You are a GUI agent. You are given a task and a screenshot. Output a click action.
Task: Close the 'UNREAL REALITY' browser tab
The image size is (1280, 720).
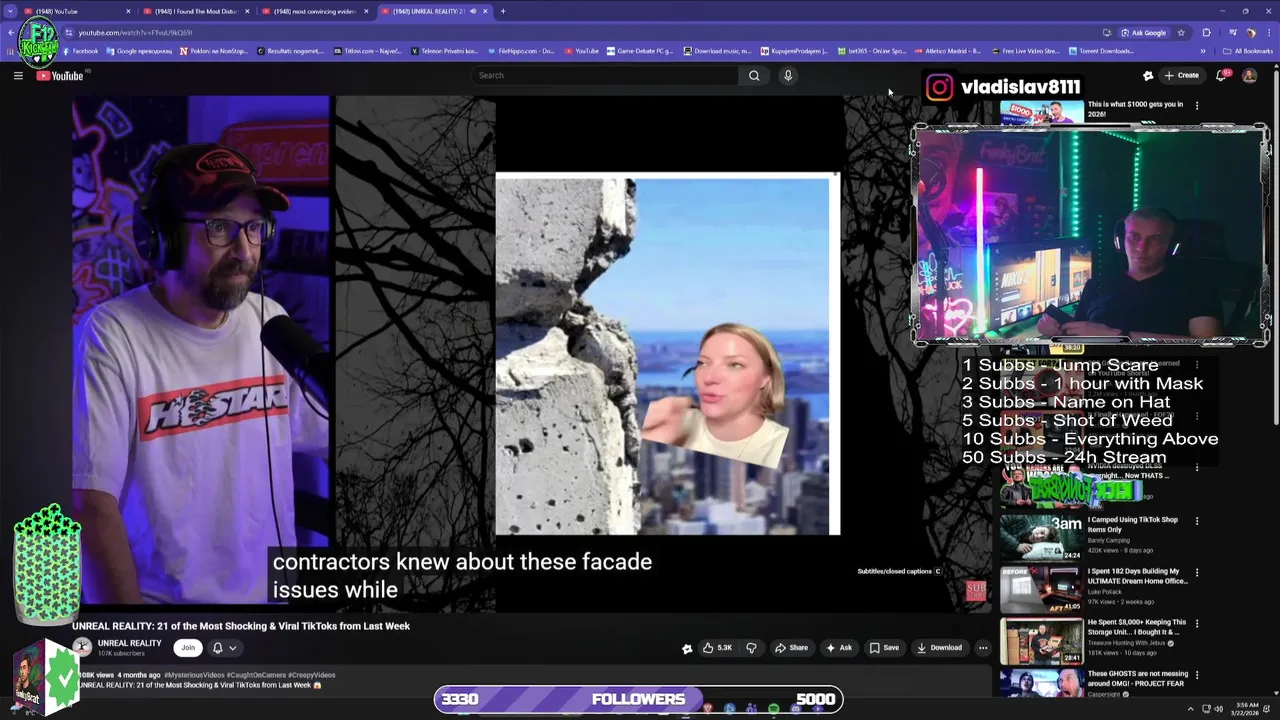(x=485, y=11)
